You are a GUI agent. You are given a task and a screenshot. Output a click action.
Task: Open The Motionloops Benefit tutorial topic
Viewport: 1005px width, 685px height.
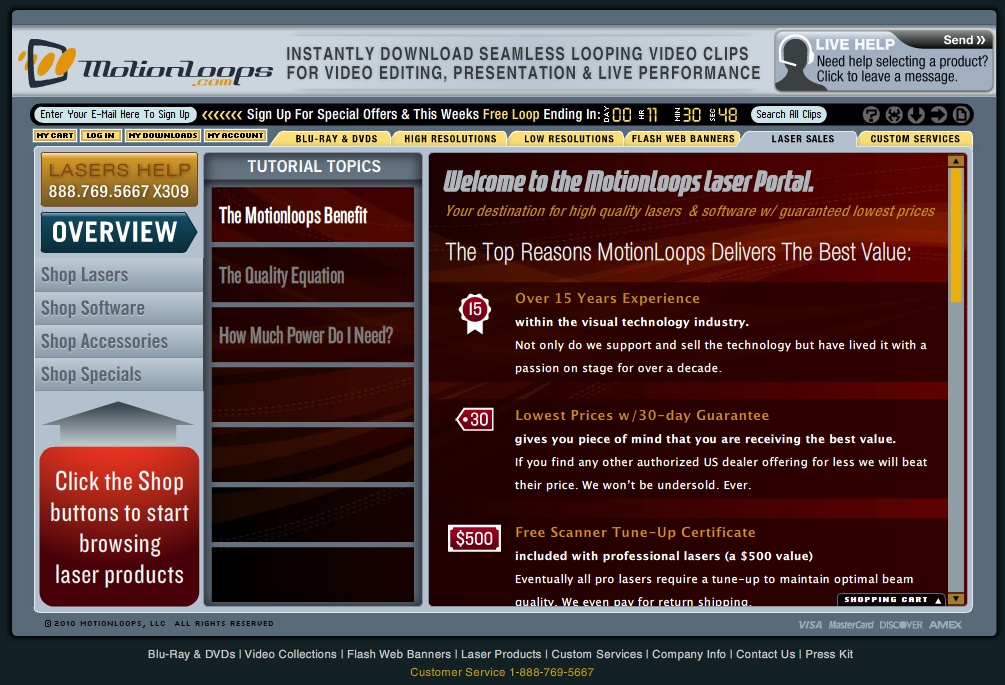[x=313, y=215]
